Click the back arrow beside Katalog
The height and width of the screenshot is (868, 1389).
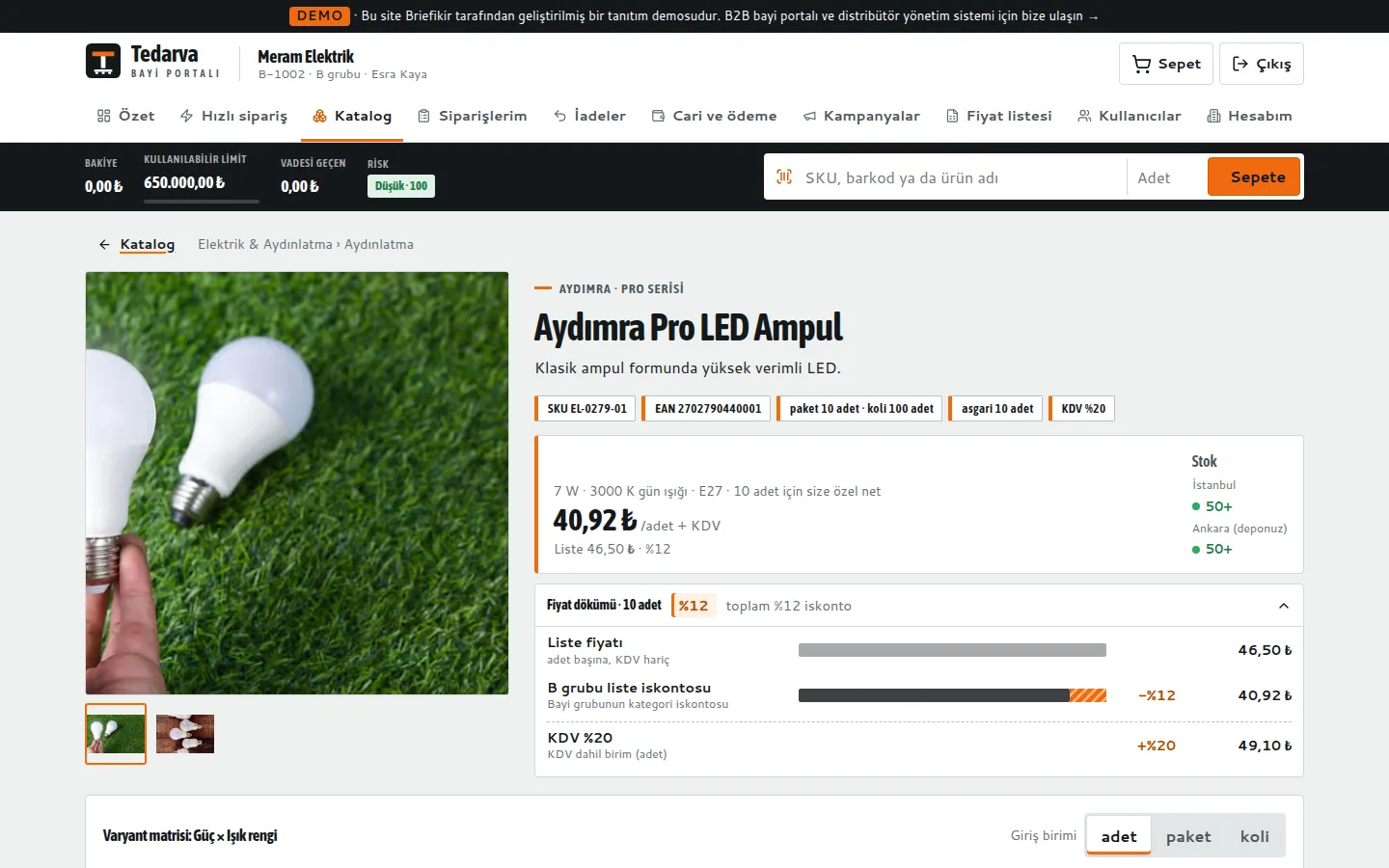(104, 245)
